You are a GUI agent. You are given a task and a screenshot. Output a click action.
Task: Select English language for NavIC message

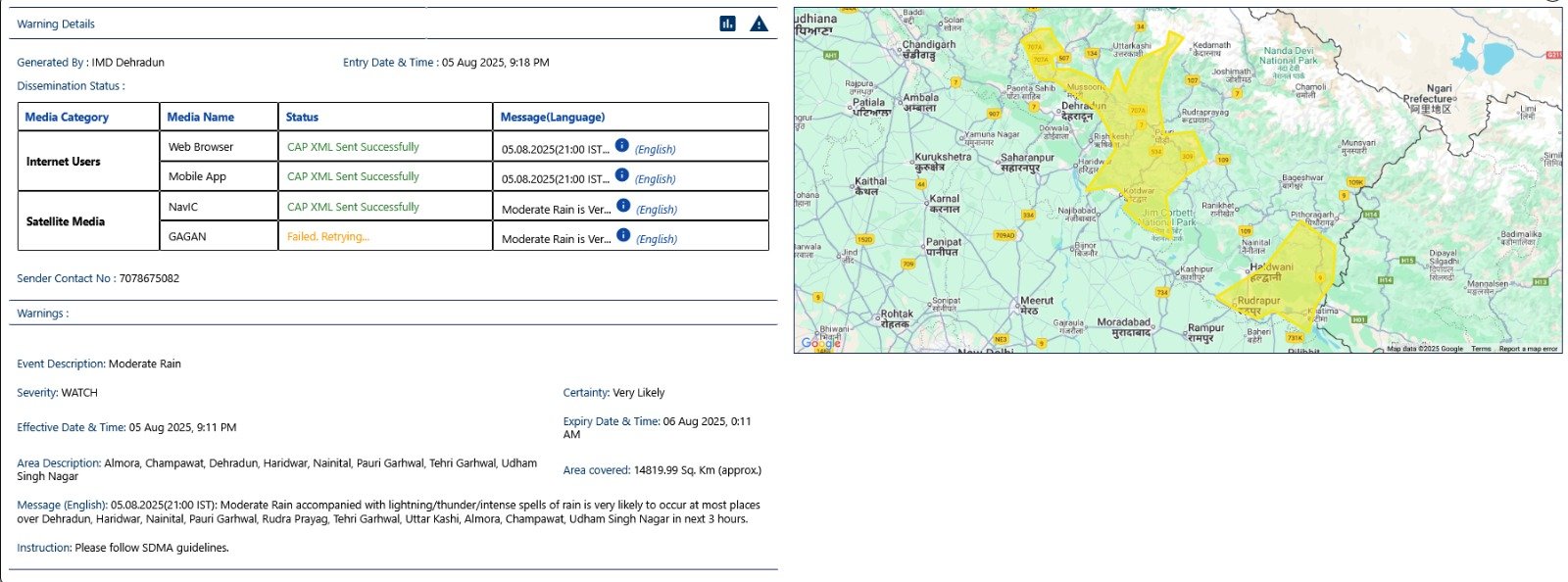(x=657, y=210)
